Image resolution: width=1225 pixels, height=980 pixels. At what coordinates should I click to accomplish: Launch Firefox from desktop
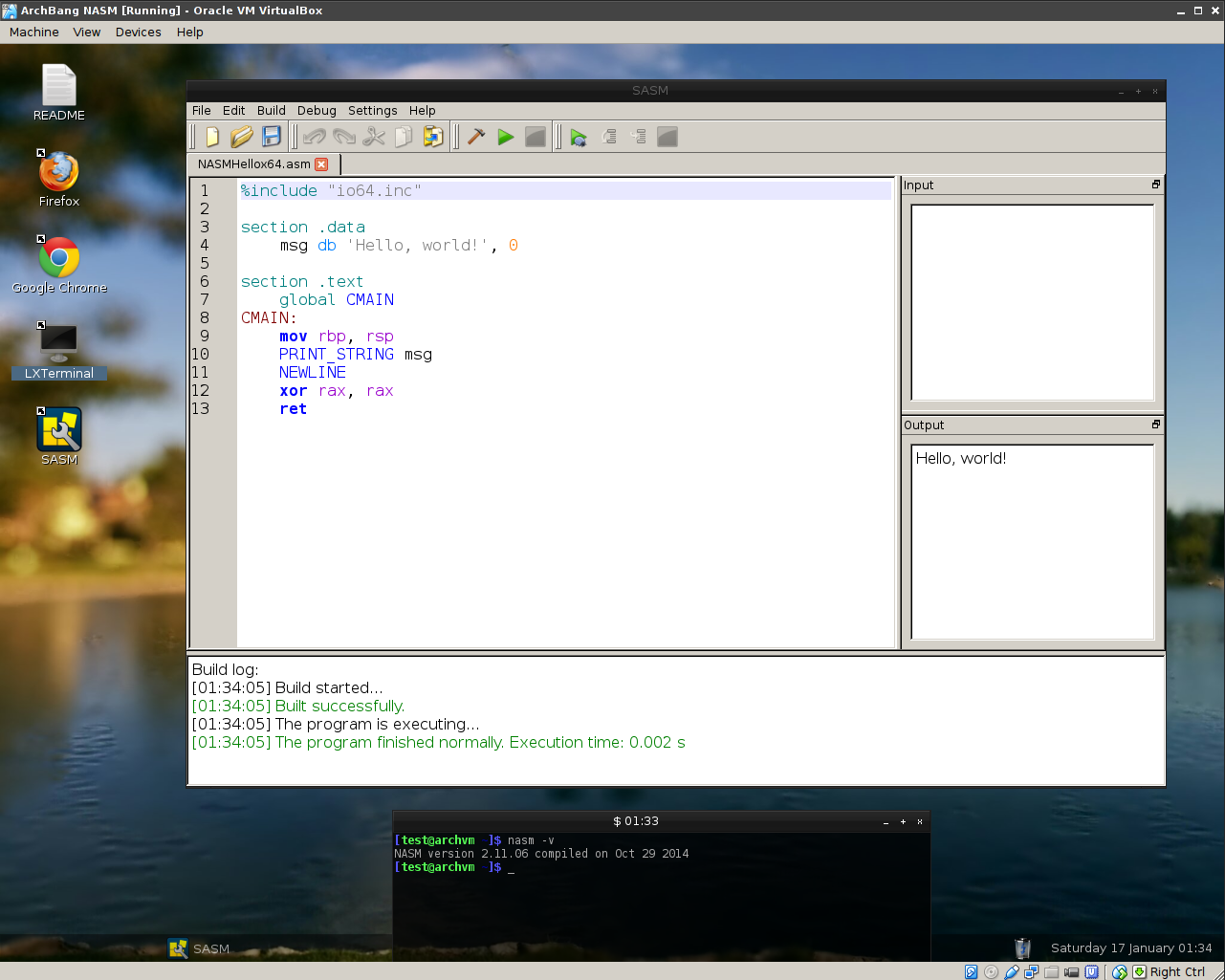coord(58,179)
